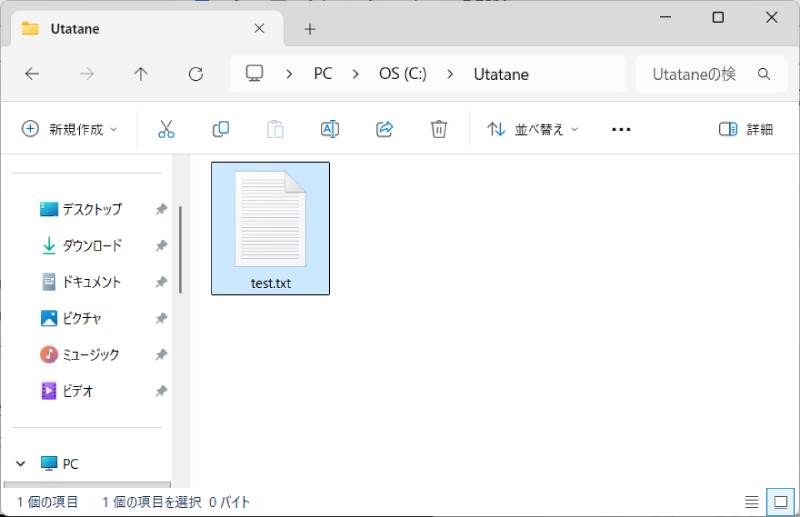800x517 pixels.
Task: Close the Utatane tab
Action: [x=259, y=29]
